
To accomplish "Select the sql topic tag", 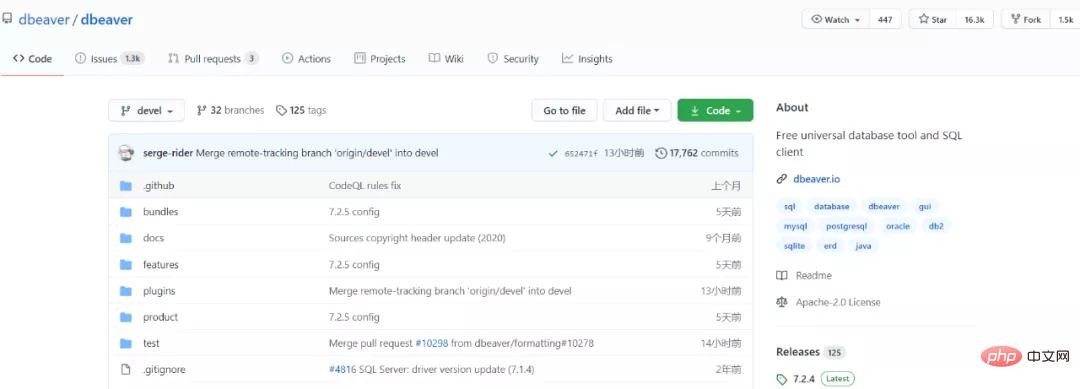I will 790,206.
